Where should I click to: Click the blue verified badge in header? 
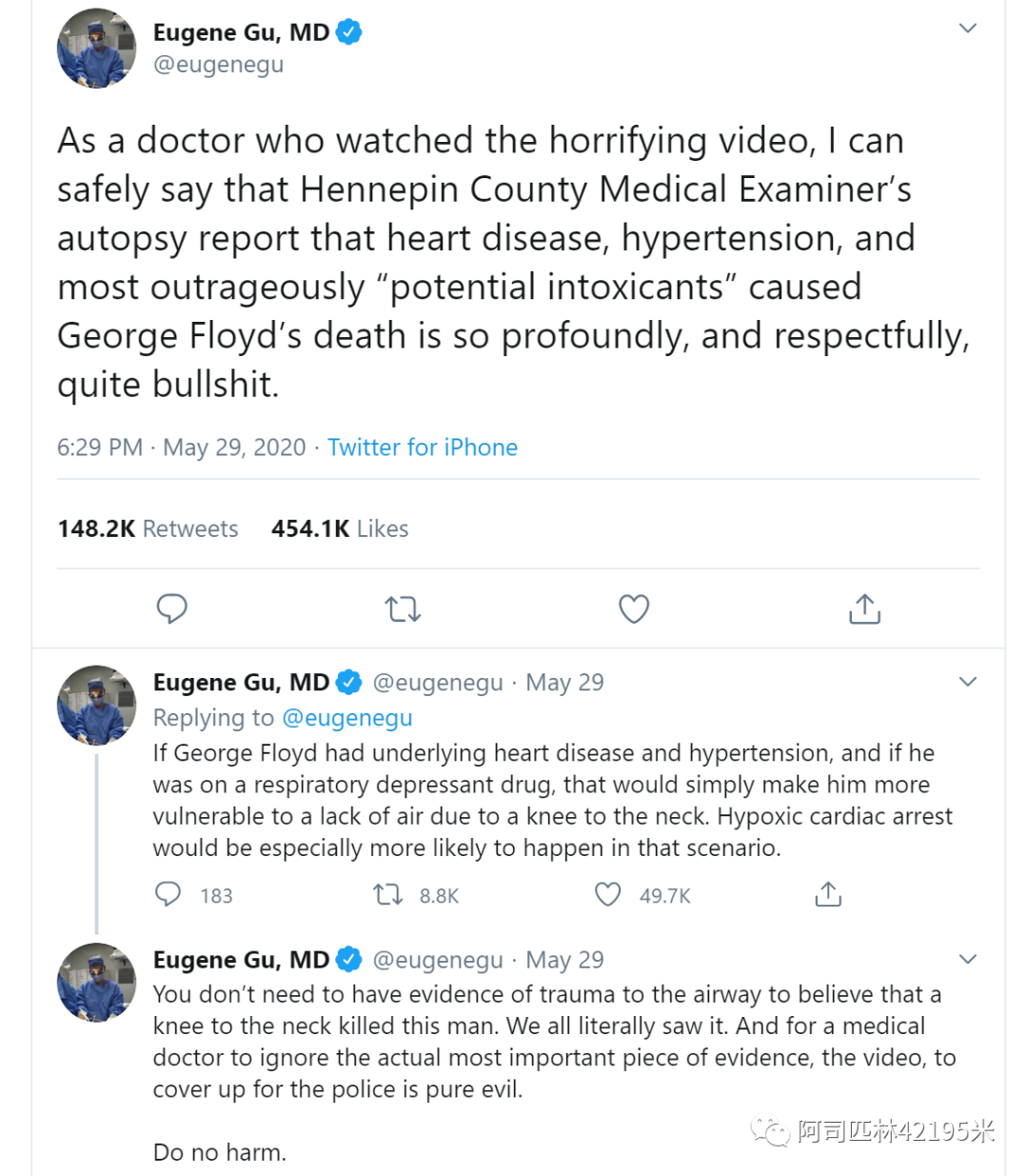click(349, 32)
